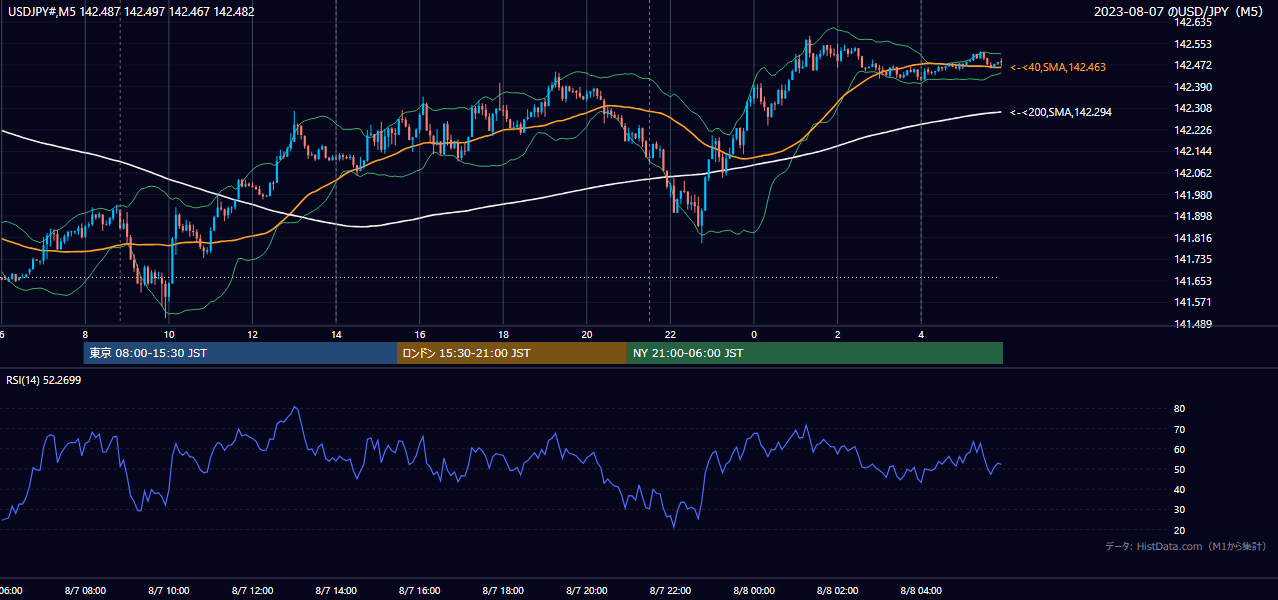Click price axis label 142.472
Screen dimensions: 1278x600
pyautogui.click(x=1191, y=65)
